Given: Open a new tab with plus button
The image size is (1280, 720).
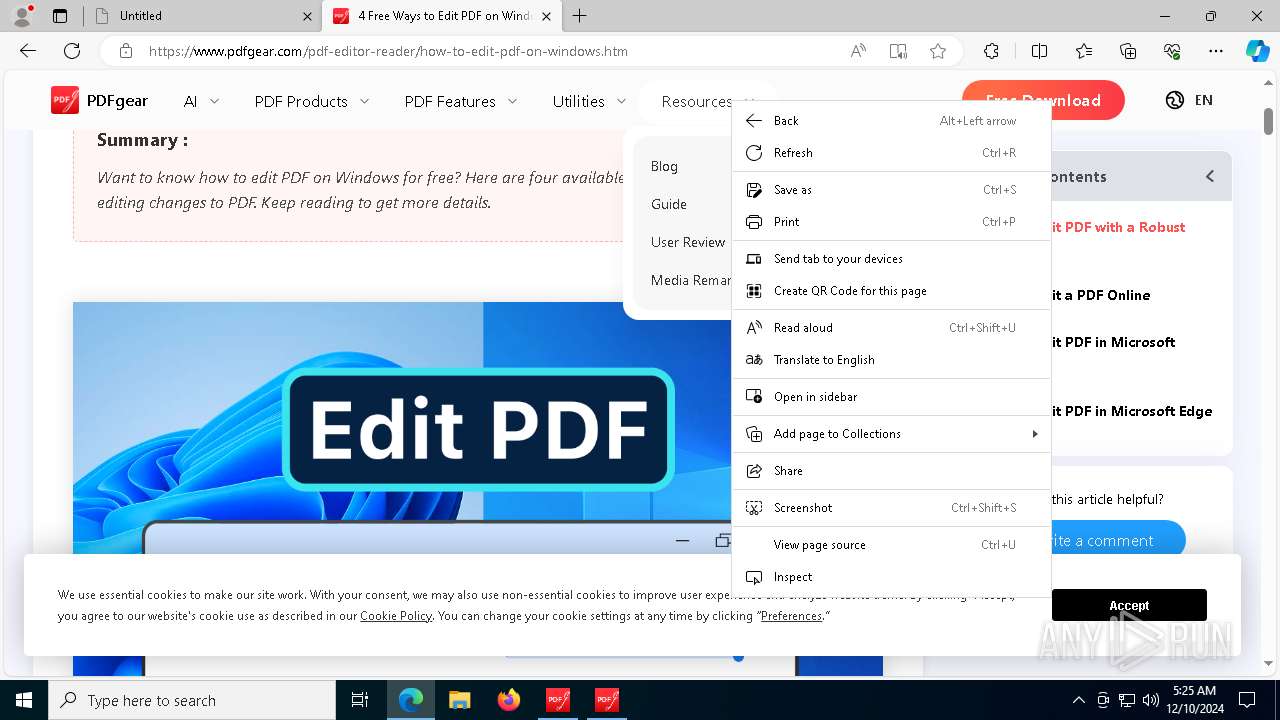Looking at the screenshot, I should tap(580, 15).
